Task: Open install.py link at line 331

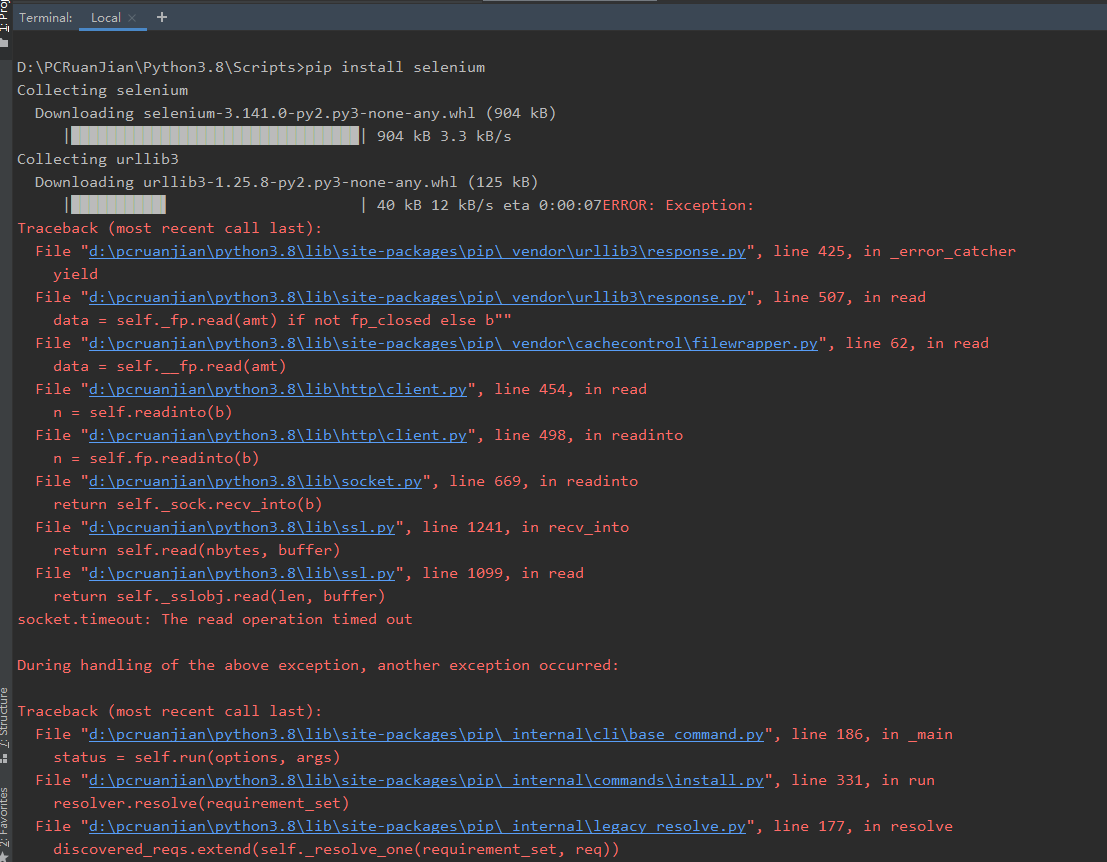Action: point(426,780)
